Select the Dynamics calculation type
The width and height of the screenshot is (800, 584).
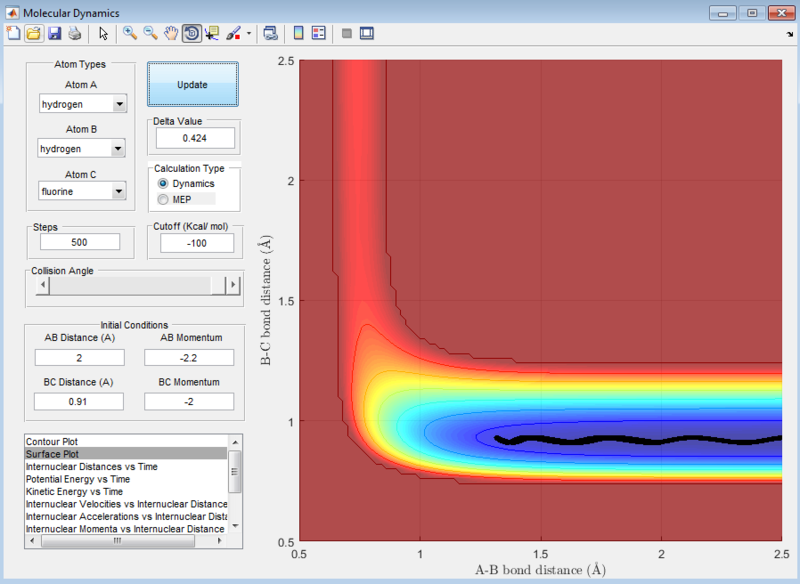[x=186, y=184]
